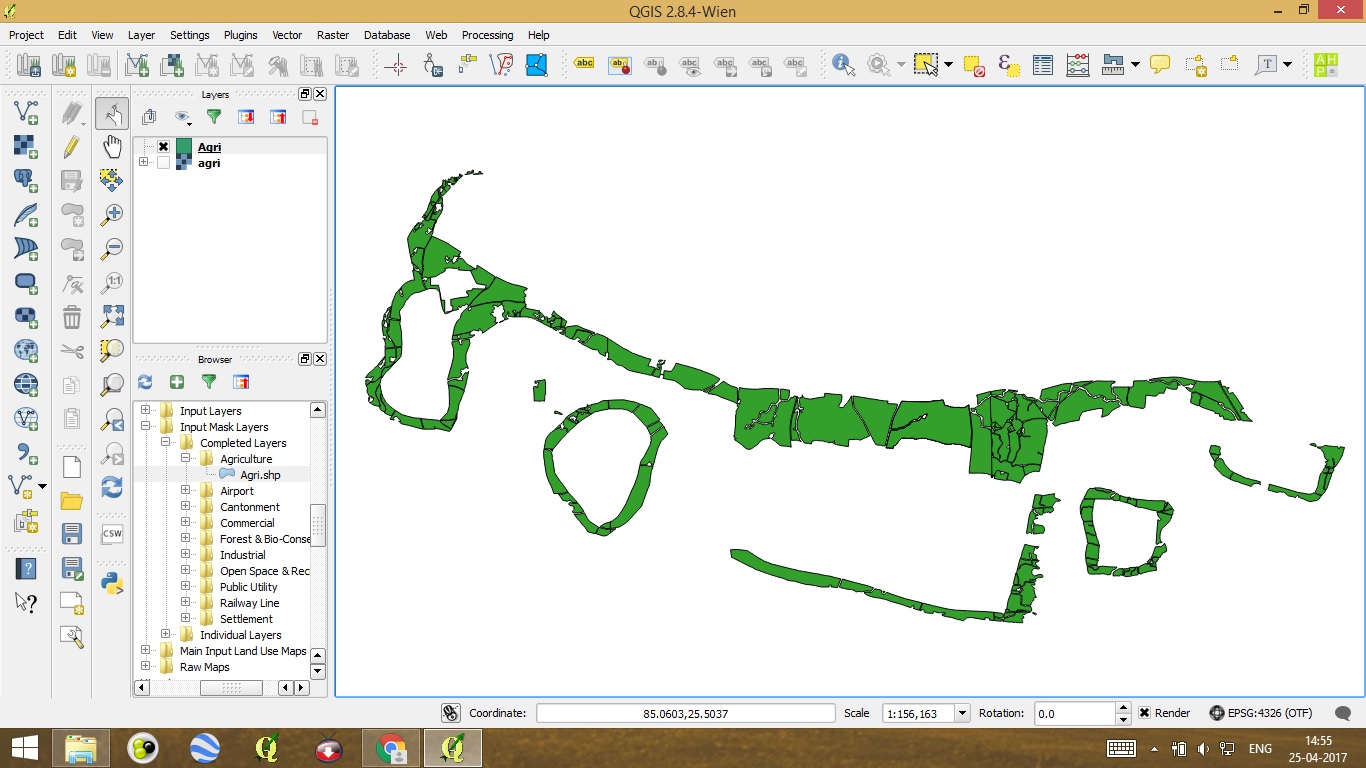
Task: Expand the Settlement folder
Action: pos(186,619)
